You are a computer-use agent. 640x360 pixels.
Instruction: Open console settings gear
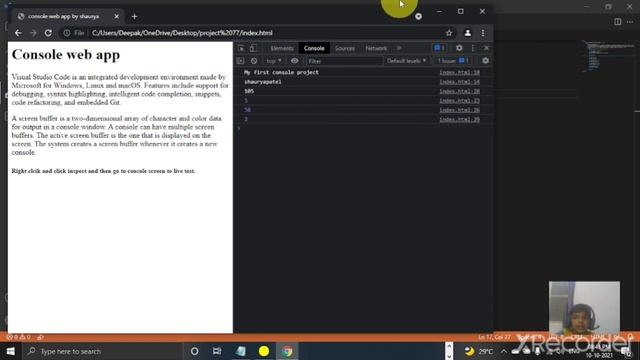click(x=485, y=61)
